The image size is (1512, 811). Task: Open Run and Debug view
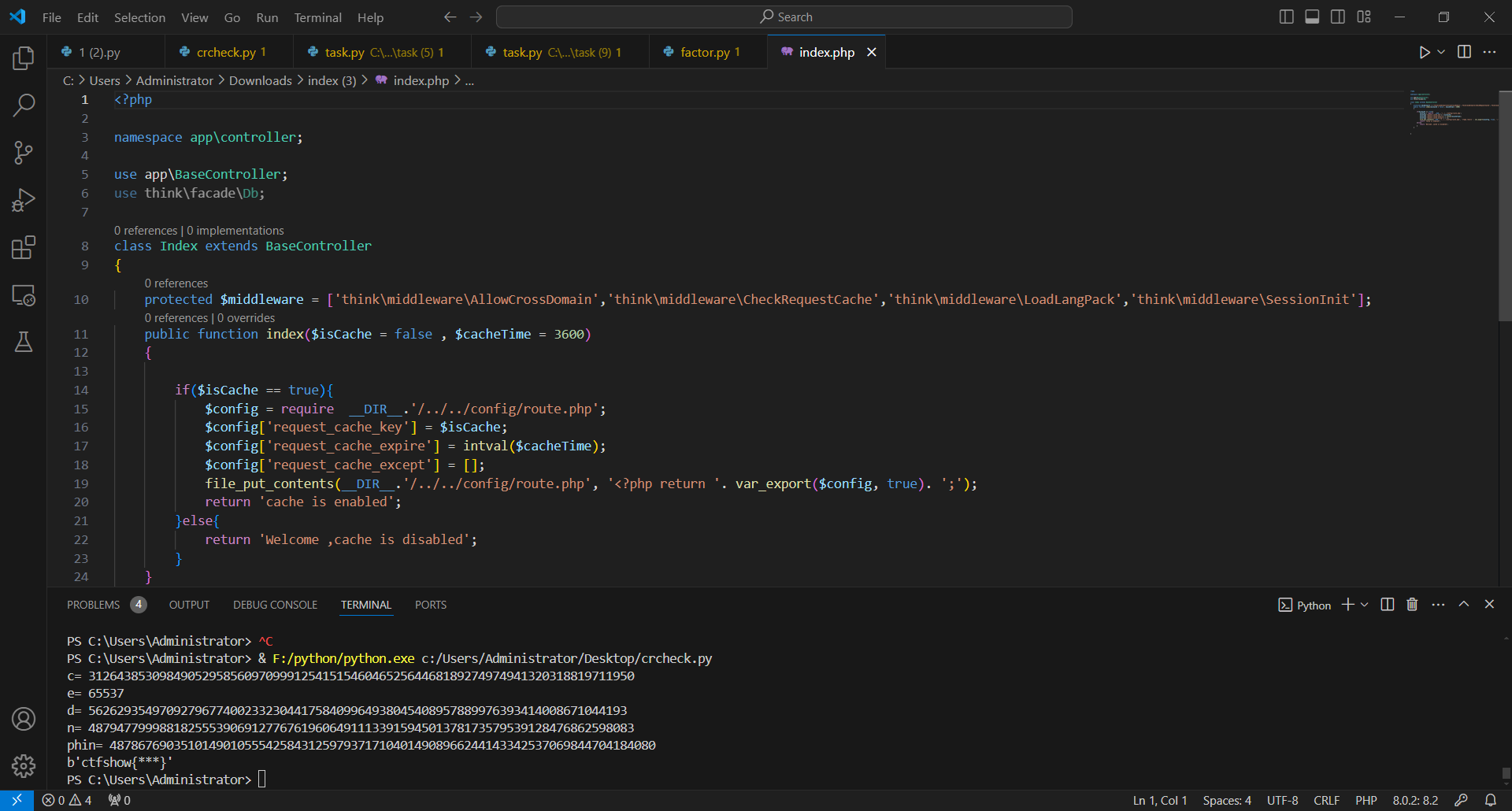pos(24,200)
